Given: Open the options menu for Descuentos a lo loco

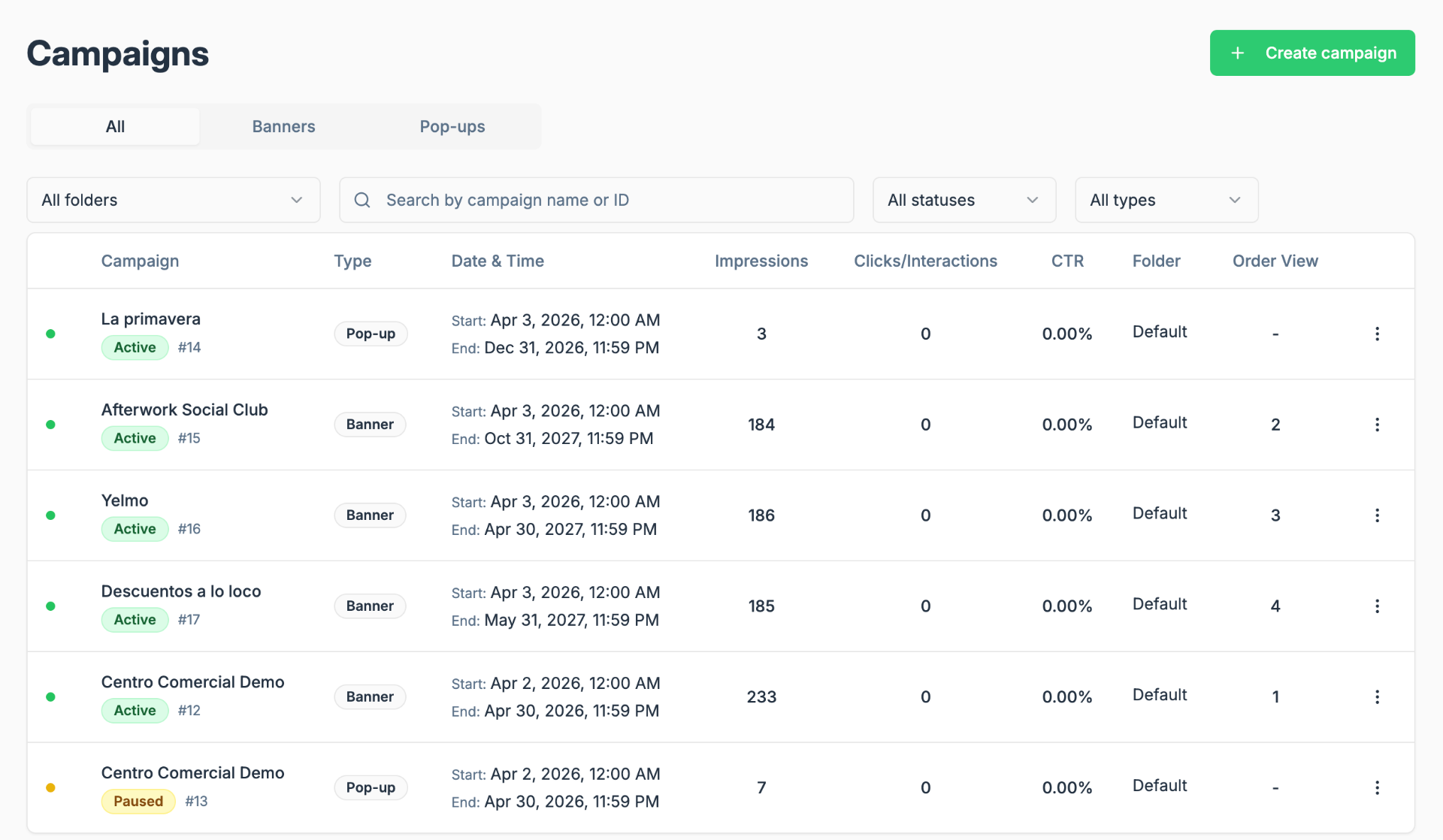Looking at the screenshot, I should [x=1377, y=606].
